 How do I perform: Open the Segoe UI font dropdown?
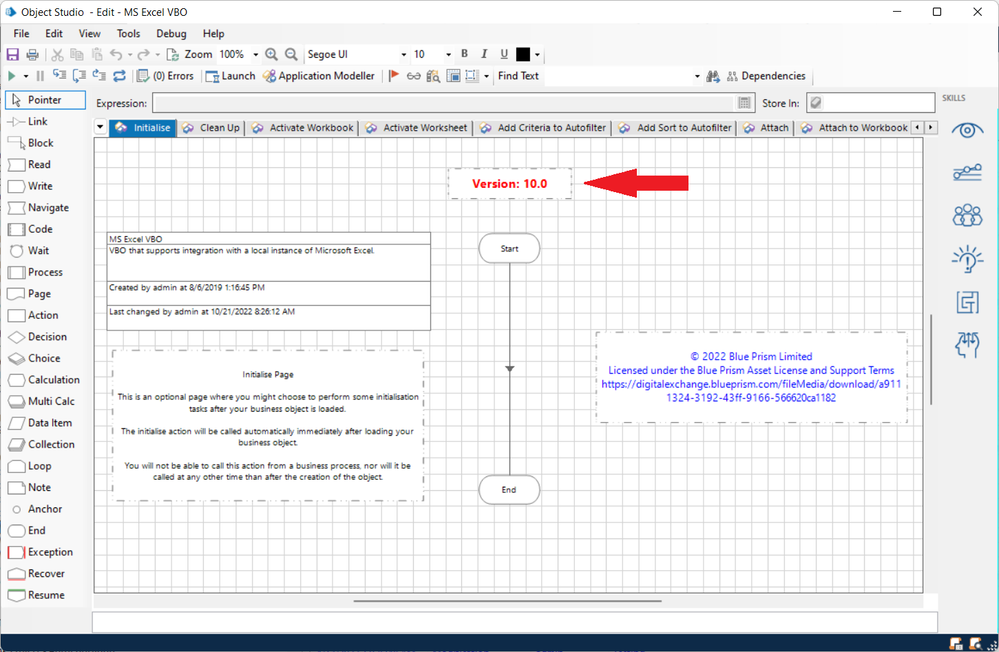(x=403, y=55)
